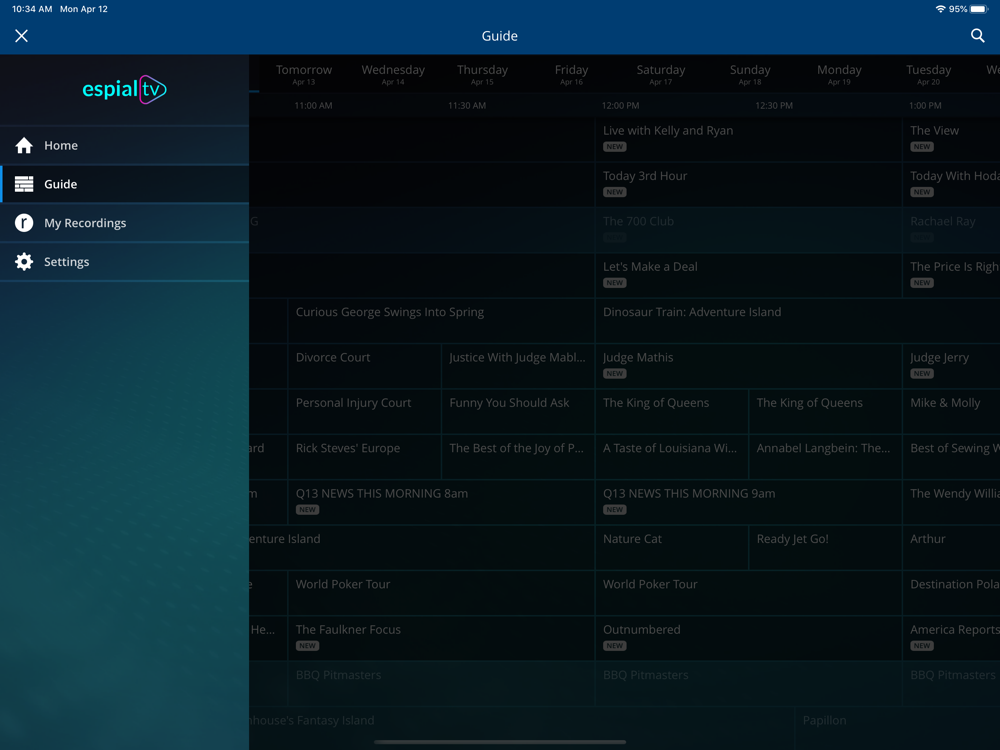Screen dimensions: 1000x750
Task: Select The Best of the Joy of P...
Action: 518,457
